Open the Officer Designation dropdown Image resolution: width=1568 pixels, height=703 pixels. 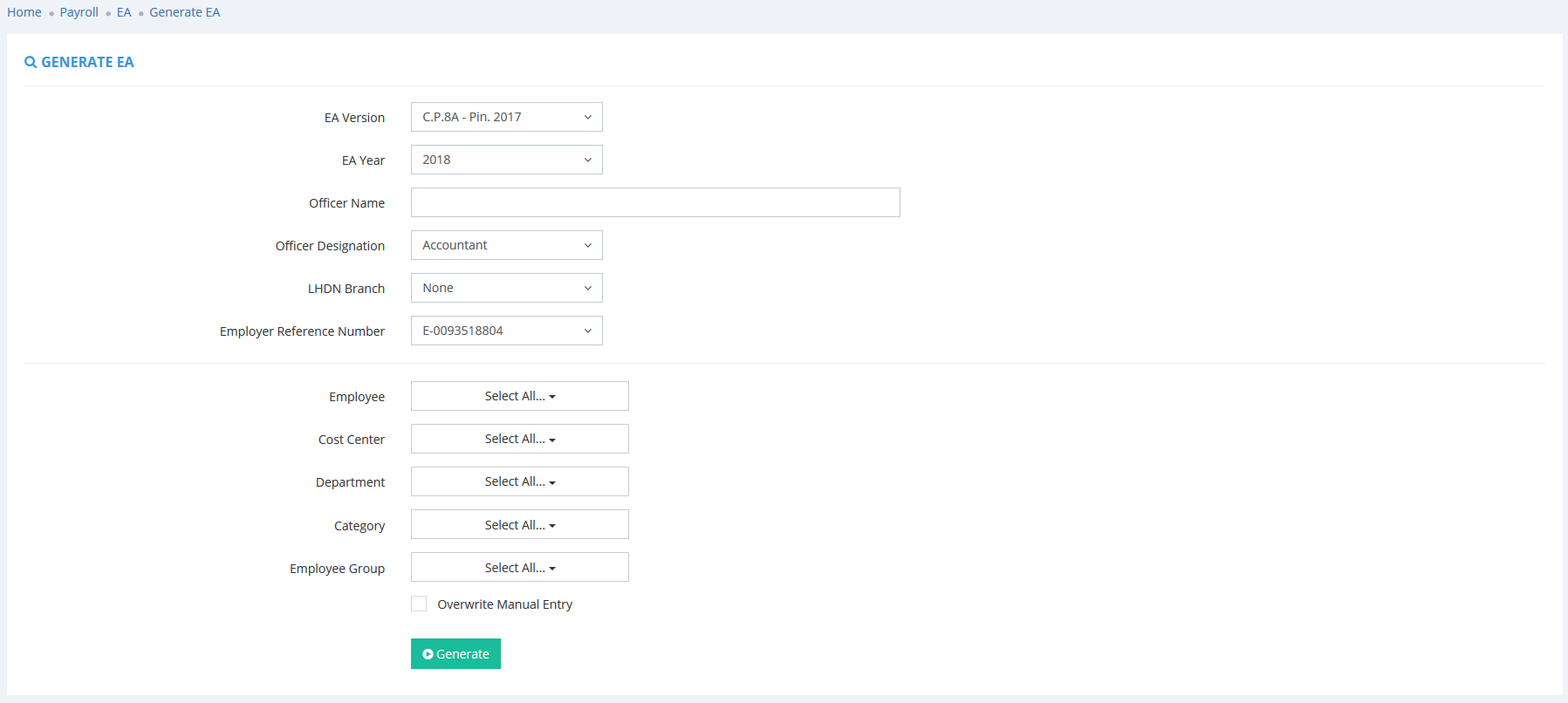pyautogui.click(x=506, y=245)
